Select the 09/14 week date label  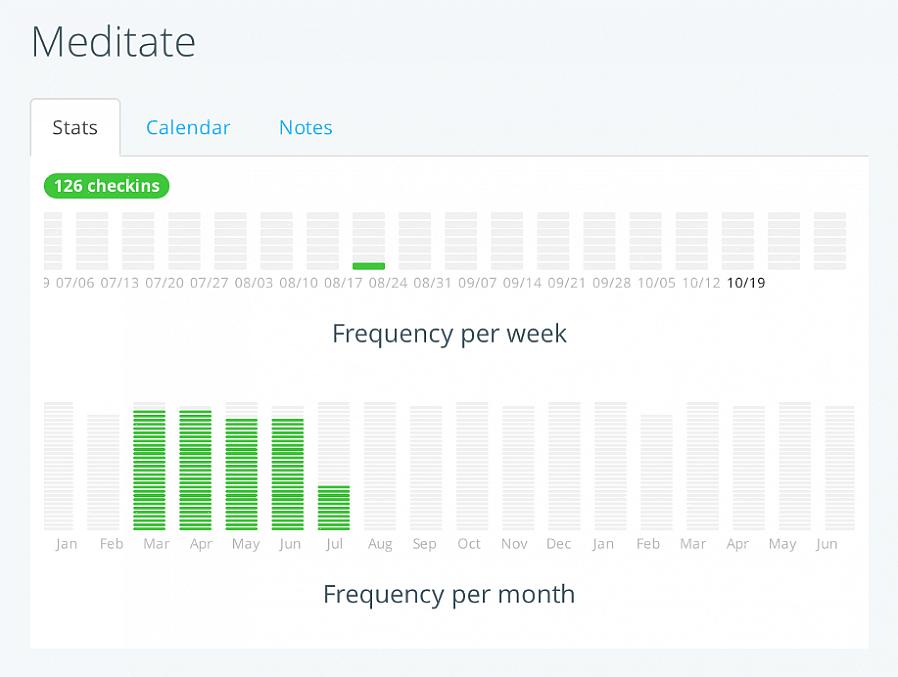[522, 283]
